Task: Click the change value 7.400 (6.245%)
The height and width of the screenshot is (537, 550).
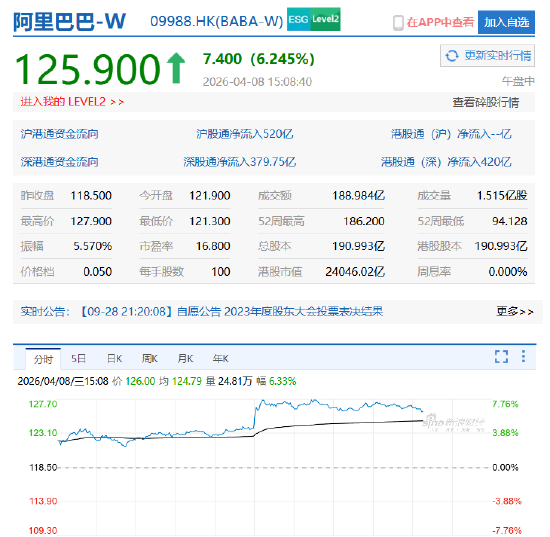Action: 259,59
